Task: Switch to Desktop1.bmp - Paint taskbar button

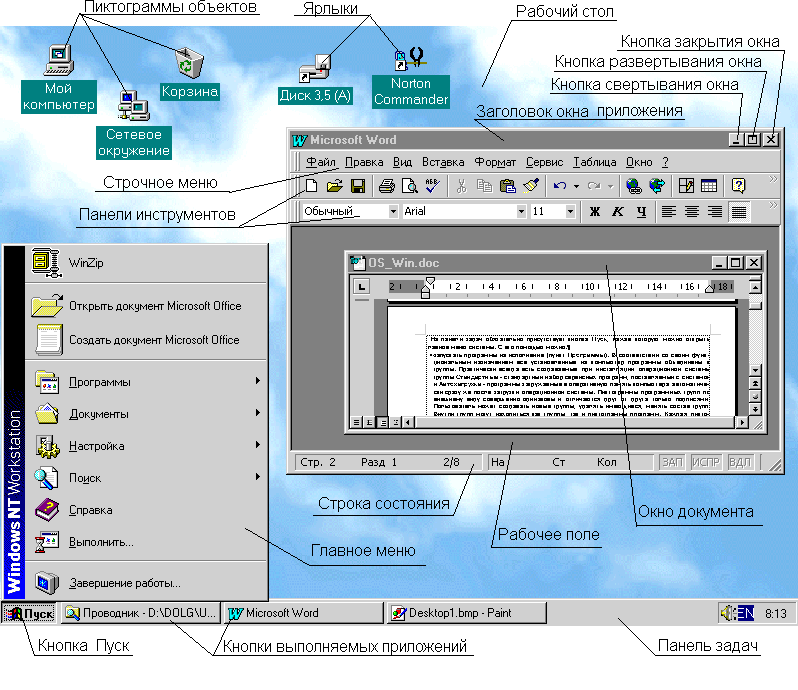Action: tap(467, 613)
